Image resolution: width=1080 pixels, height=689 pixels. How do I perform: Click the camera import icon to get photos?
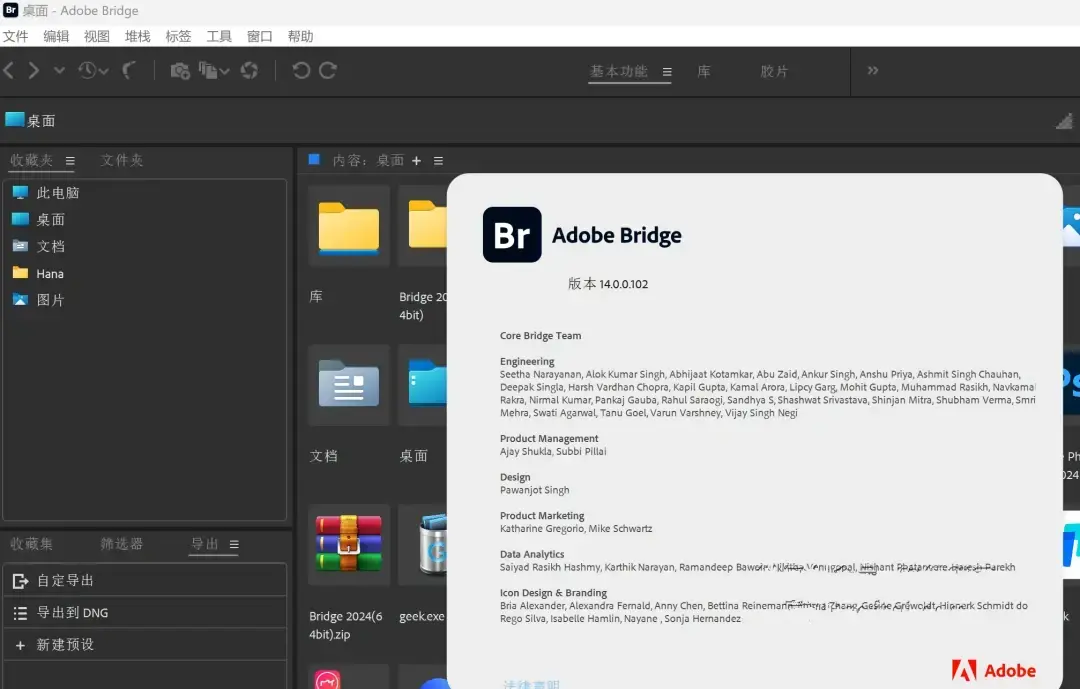point(180,71)
